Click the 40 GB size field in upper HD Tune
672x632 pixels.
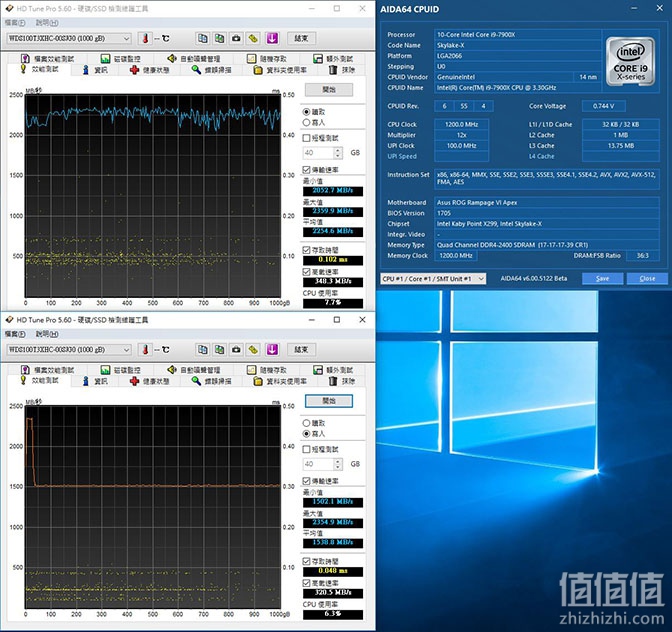pos(318,153)
